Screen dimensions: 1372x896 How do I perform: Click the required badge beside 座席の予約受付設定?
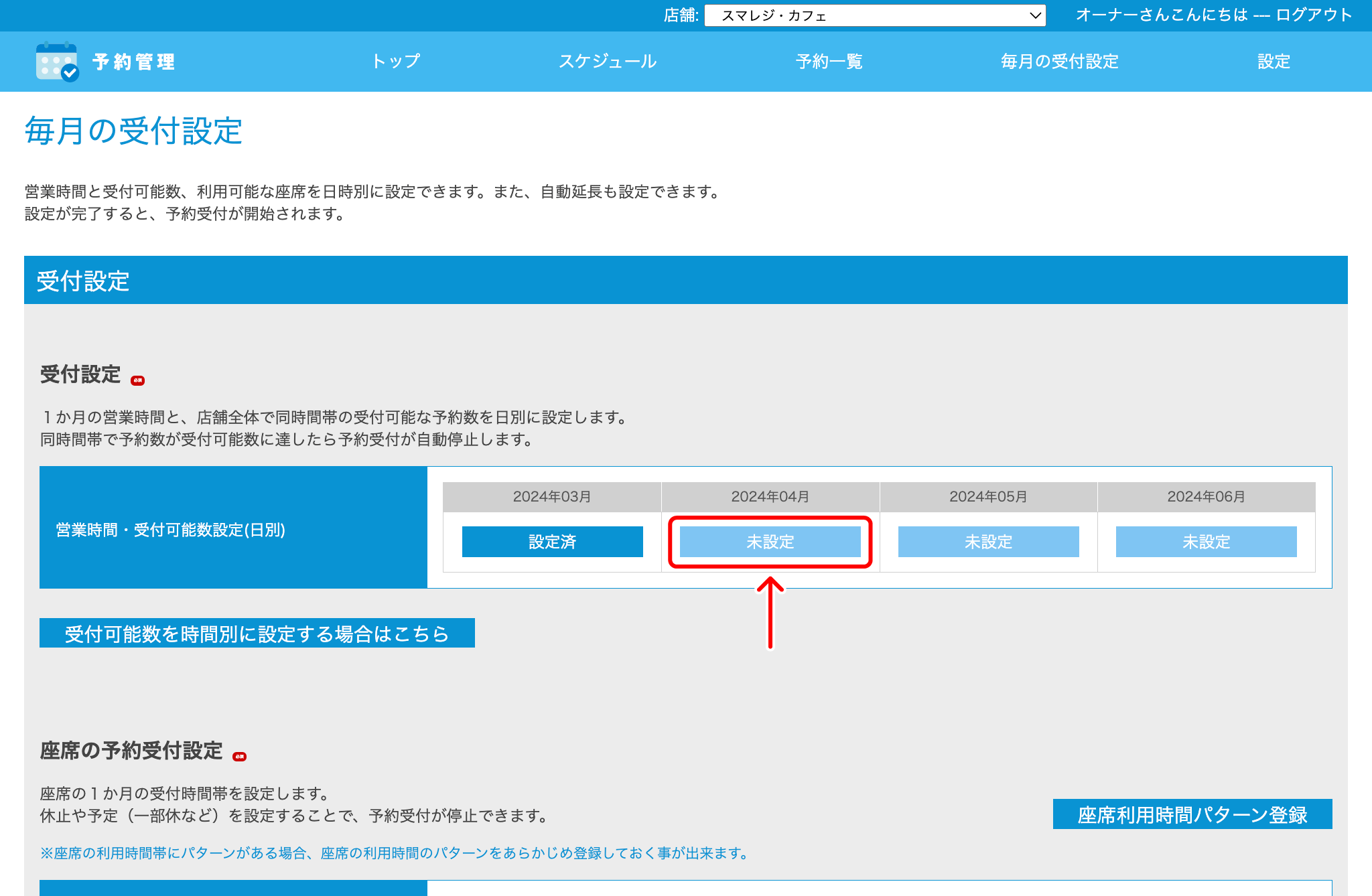239,757
